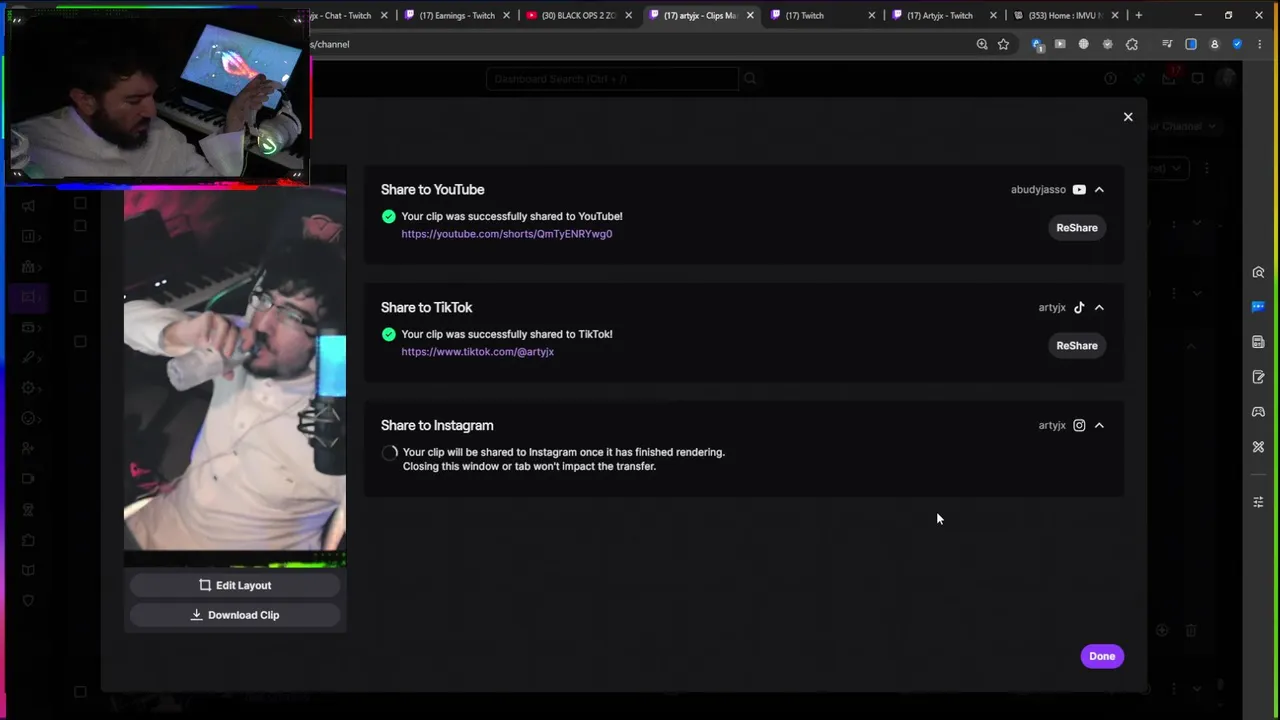The width and height of the screenshot is (1280, 720).
Task: Click ReShare for the YouTube clip
Action: coord(1077,228)
